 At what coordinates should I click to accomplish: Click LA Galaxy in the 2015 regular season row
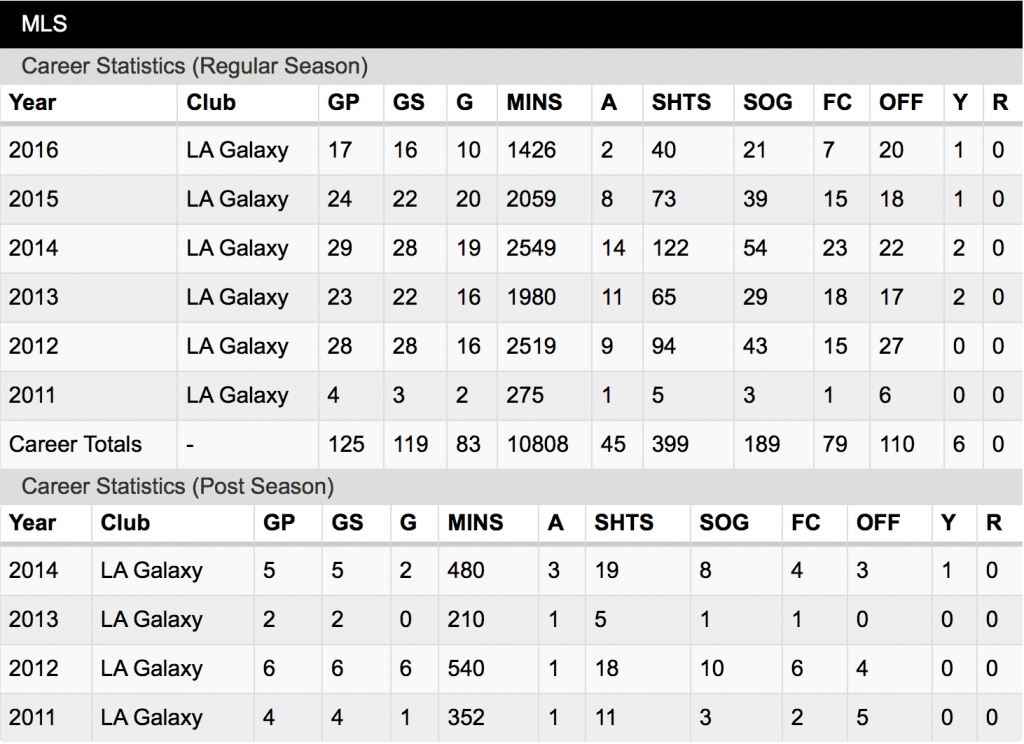(237, 199)
